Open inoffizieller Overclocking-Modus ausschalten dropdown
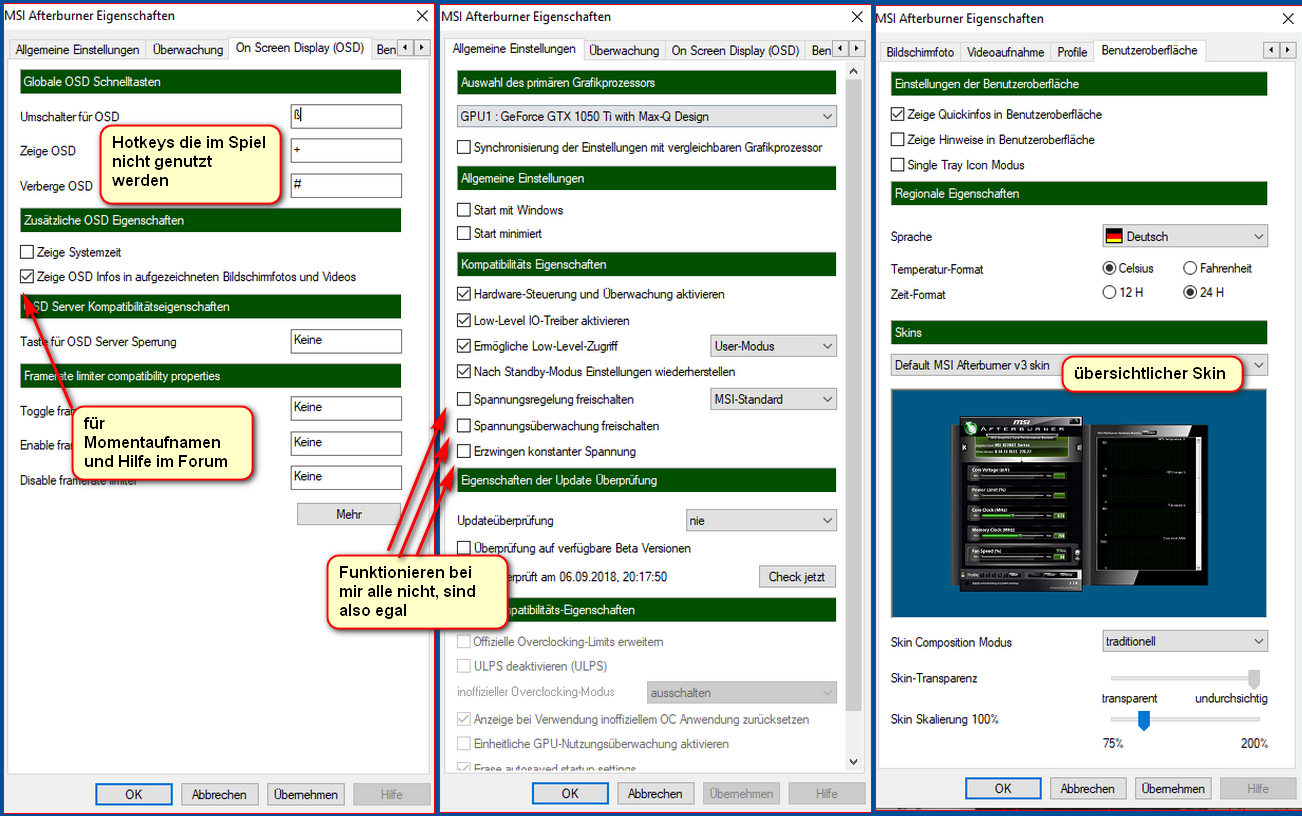This screenshot has width=1302, height=816. tap(742, 692)
